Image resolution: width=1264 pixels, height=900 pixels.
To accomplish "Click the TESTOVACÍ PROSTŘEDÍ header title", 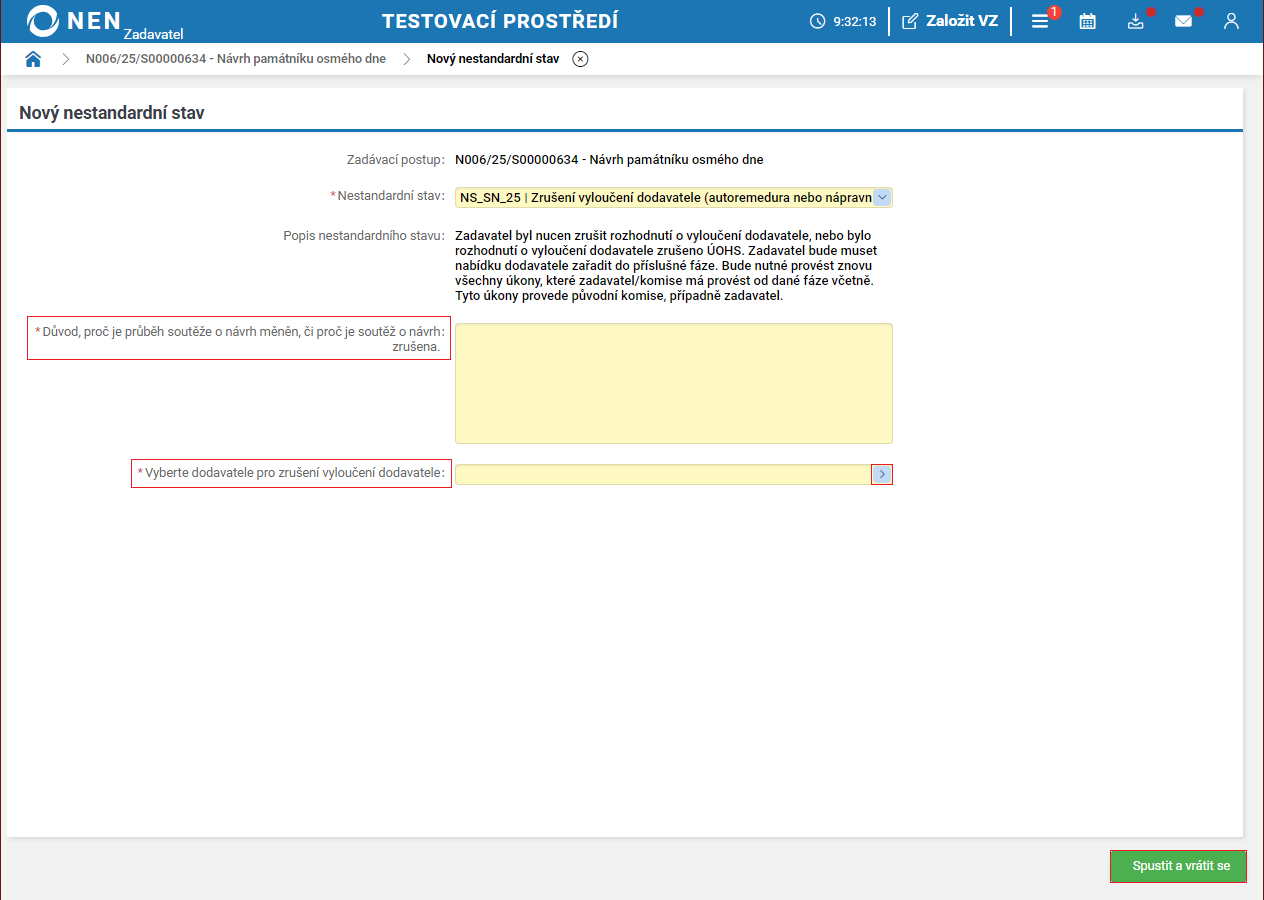I will click(x=500, y=21).
